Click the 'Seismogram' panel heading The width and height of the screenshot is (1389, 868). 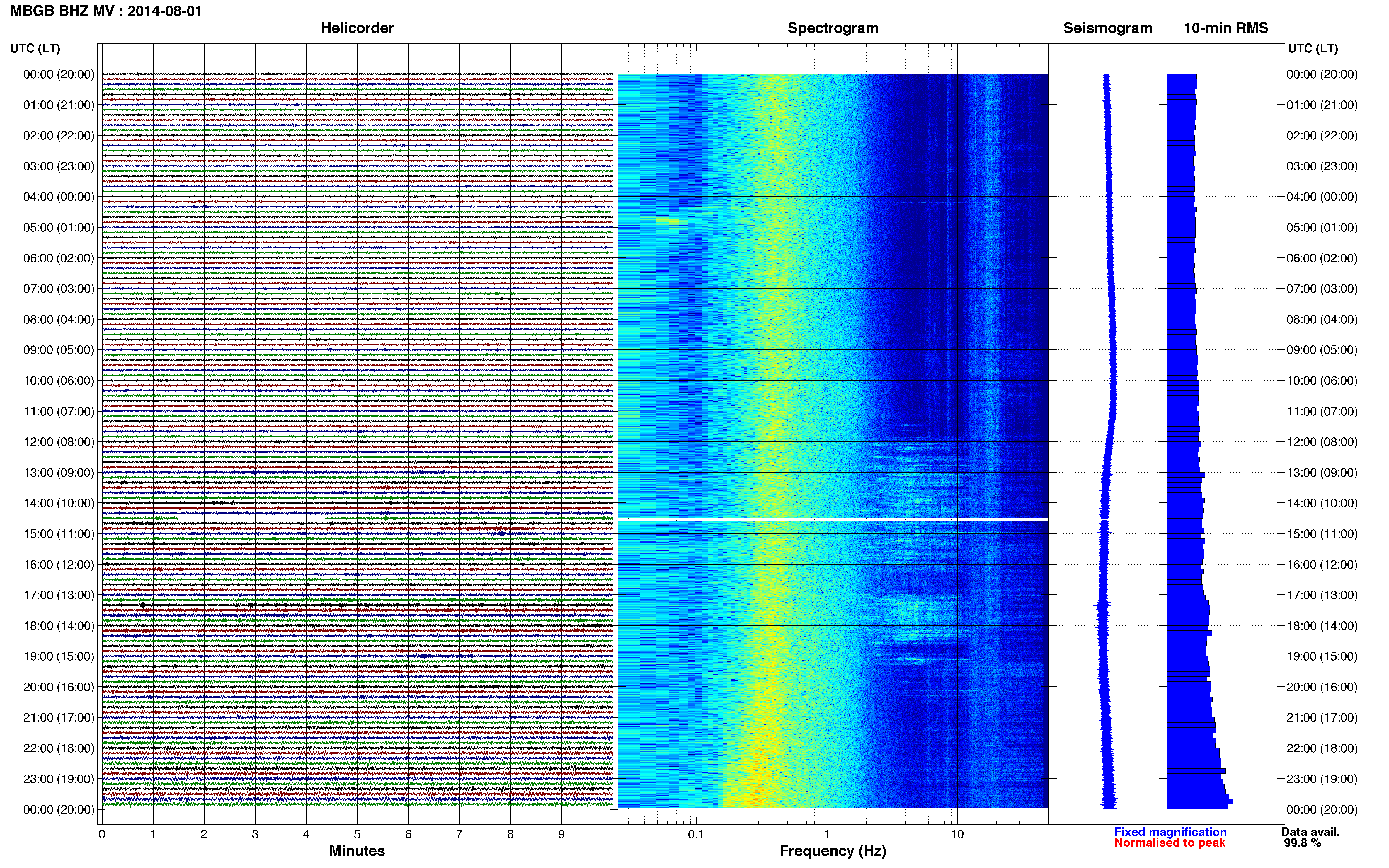tap(1108, 28)
